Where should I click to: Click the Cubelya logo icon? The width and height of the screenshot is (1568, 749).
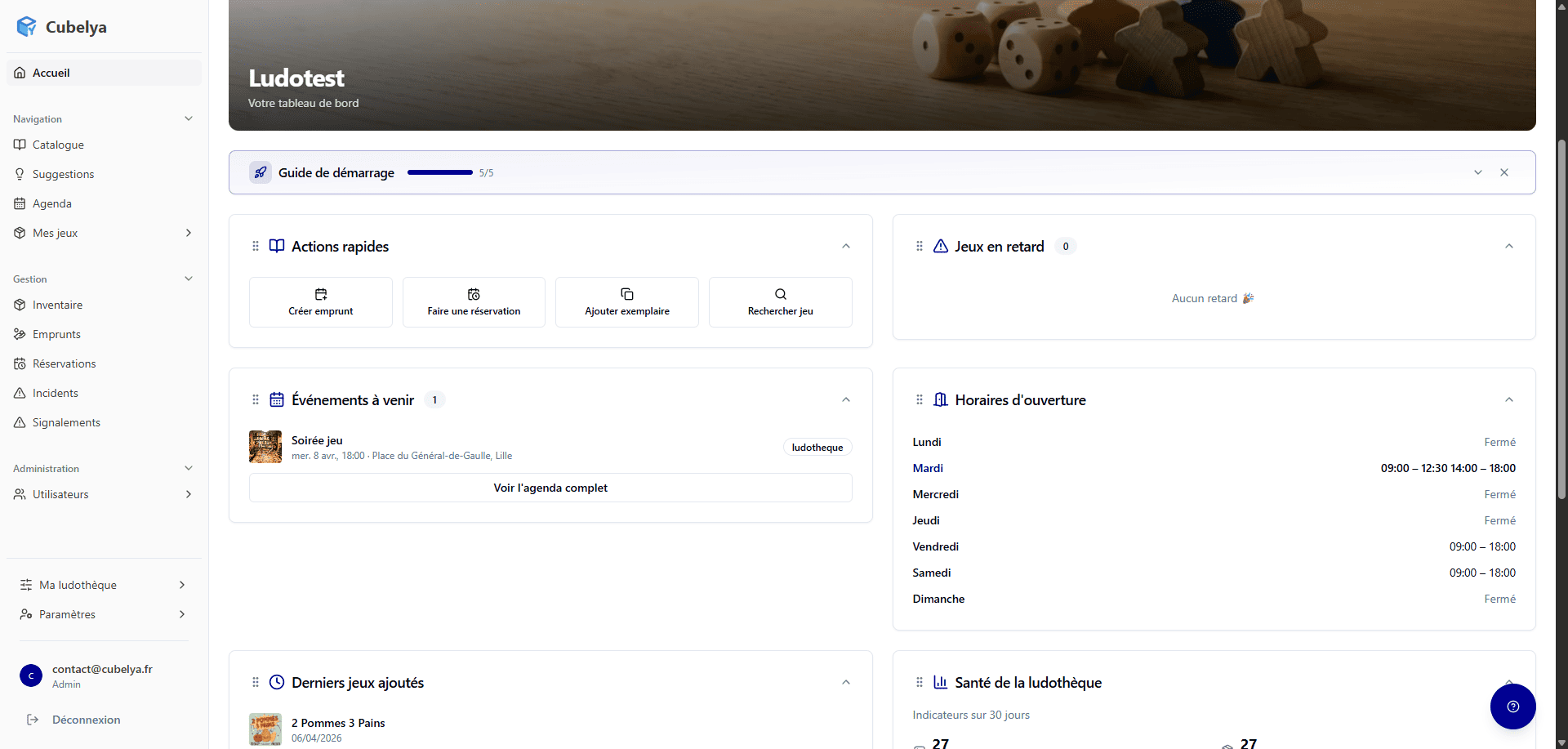[x=26, y=26]
